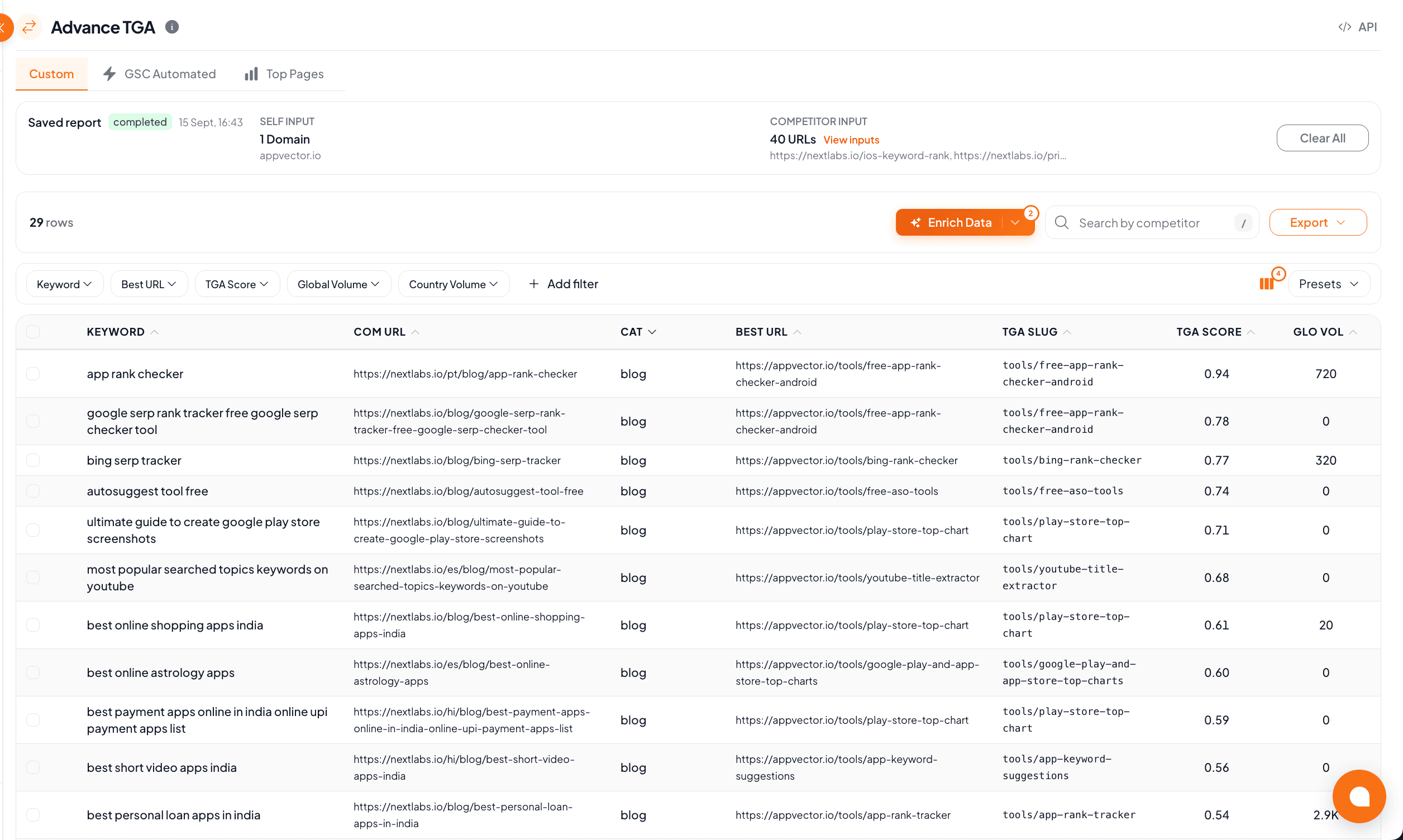This screenshot has width=1403, height=840.
Task: Sort by the COM URL column arrow
Action: click(416, 332)
